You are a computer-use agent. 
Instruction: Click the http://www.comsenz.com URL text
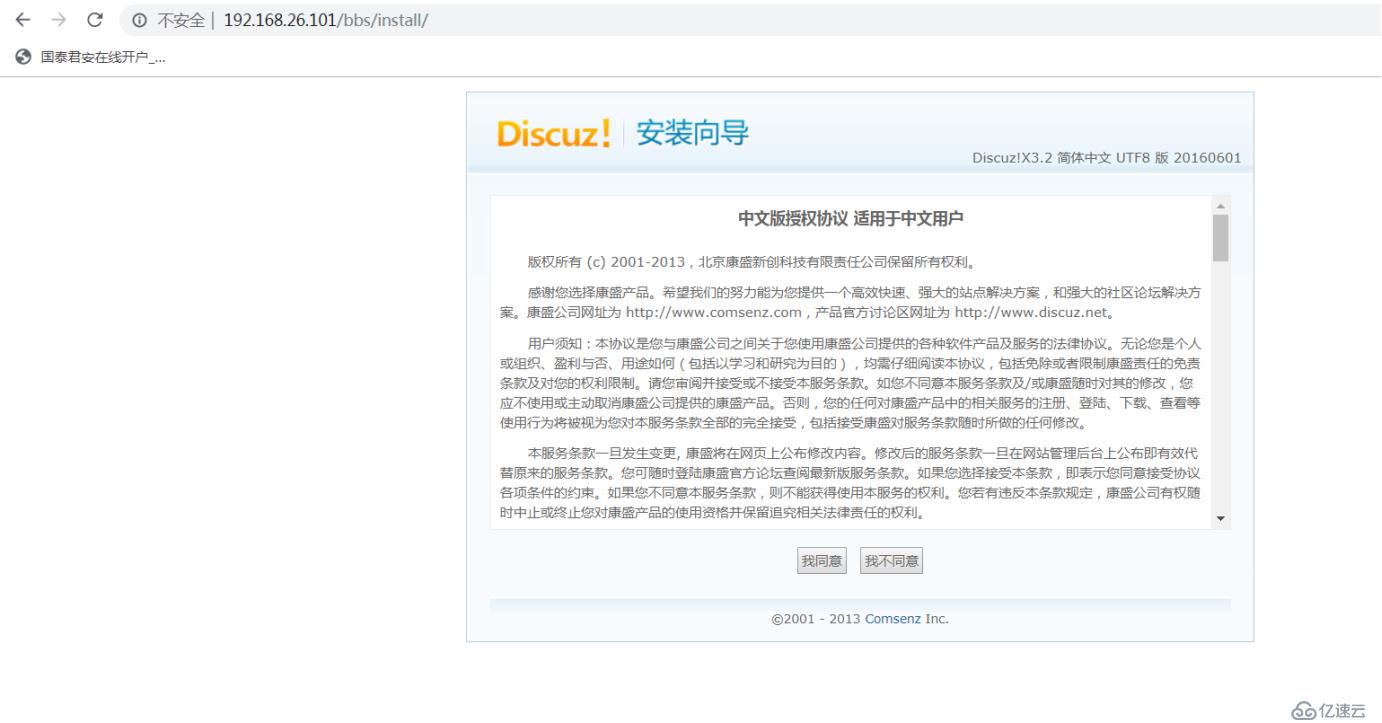tap(715, 311)
